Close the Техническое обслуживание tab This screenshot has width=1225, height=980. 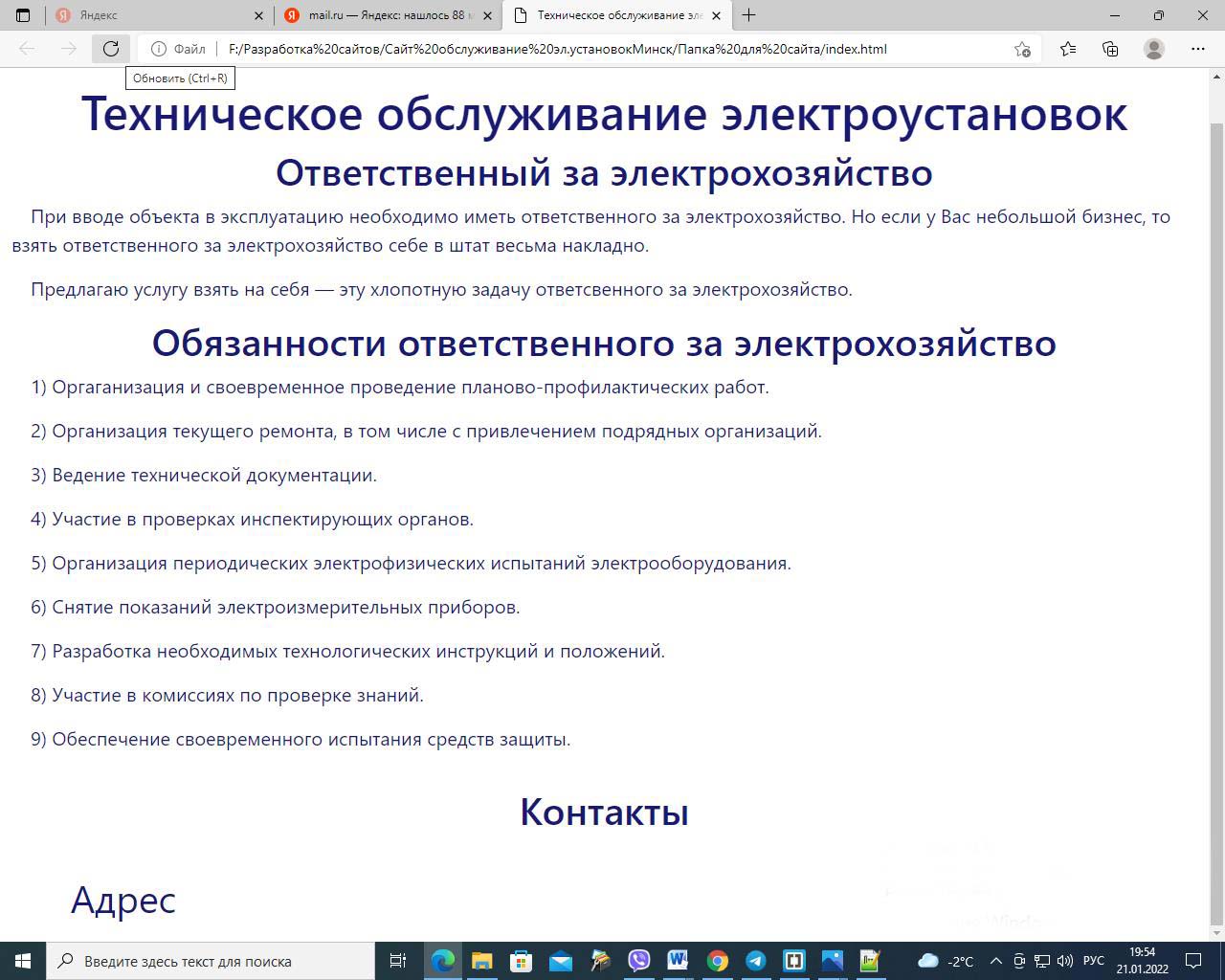coord(716,15)
